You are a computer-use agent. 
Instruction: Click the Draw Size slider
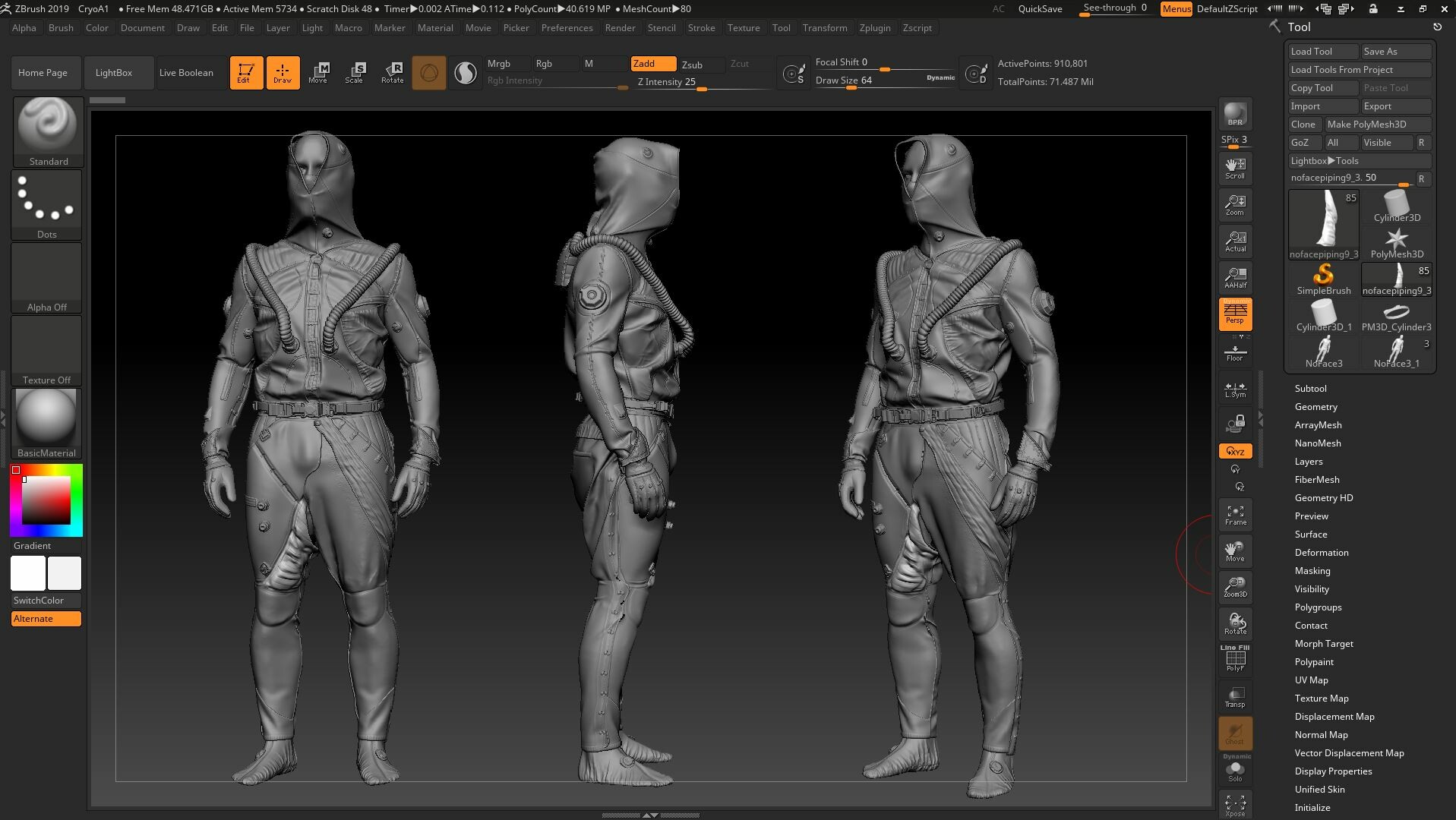coord(884,80)
